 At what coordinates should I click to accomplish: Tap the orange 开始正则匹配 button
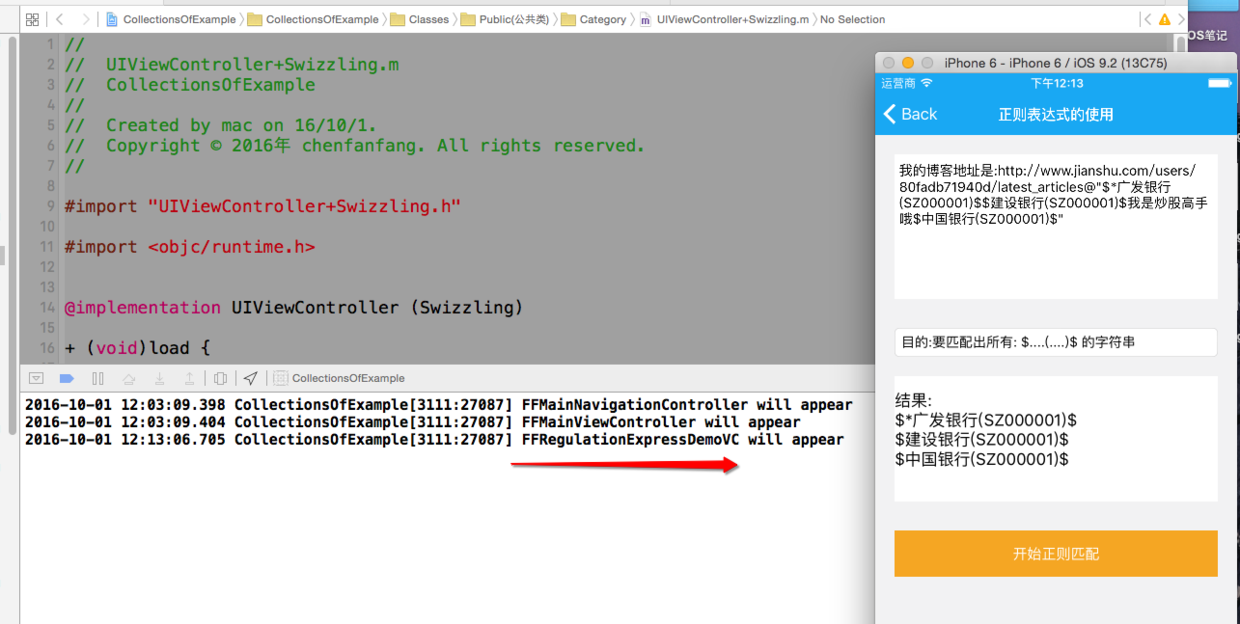[x=1055, y=553]
